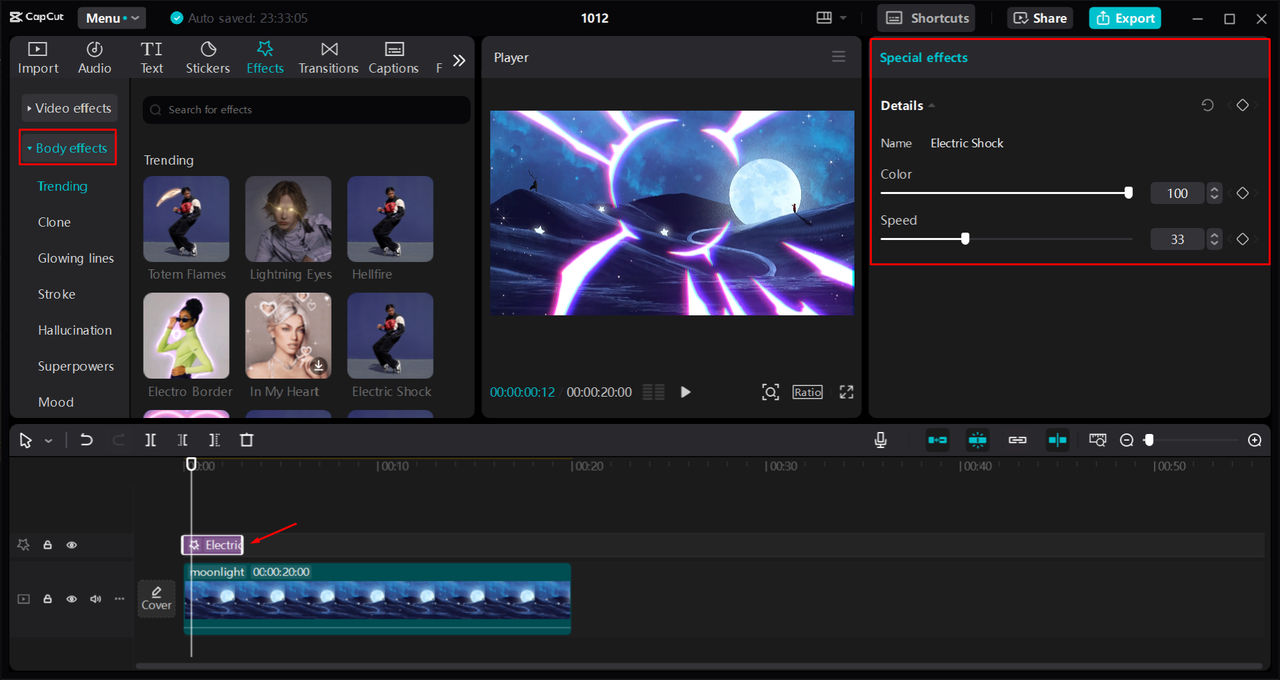The image size is (1280, 680).
Task: Toggle main track magnet
Action: pos(937,440)
